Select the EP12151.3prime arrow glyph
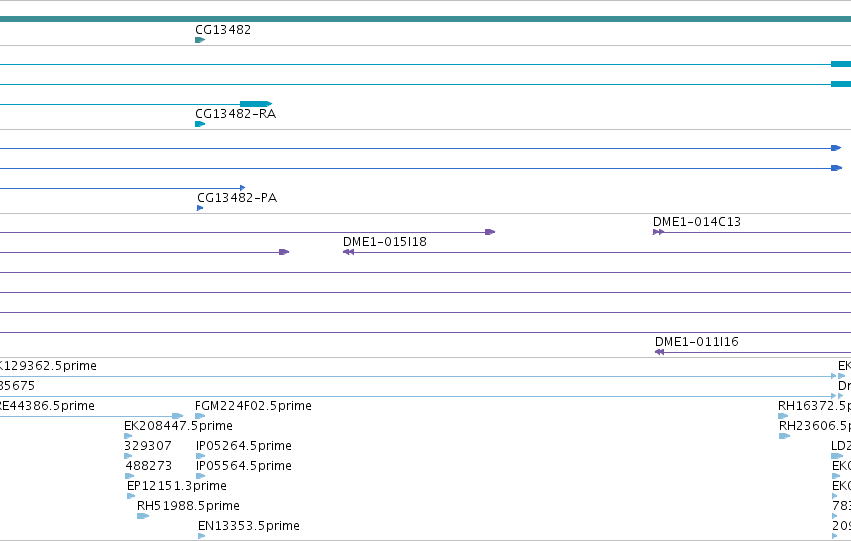The height and width of the screenshot is (541, 851). tap(131, 496)
